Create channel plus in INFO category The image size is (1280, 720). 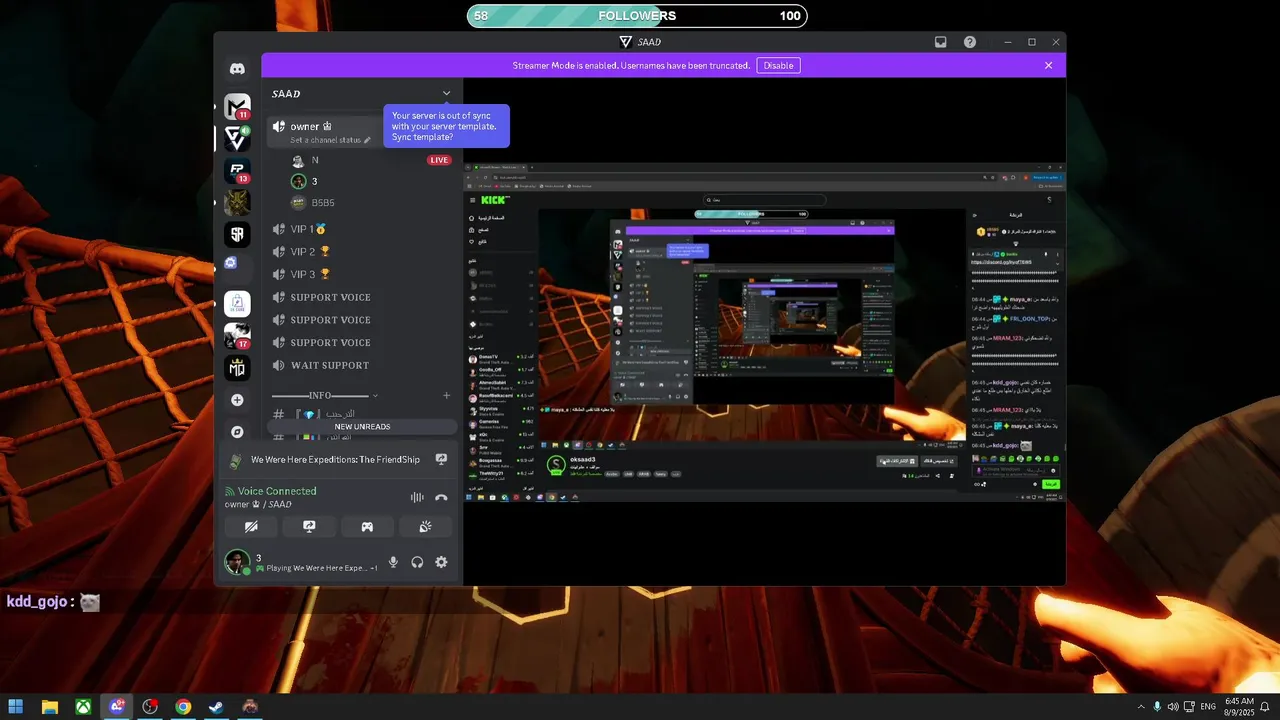coord(446,395)
